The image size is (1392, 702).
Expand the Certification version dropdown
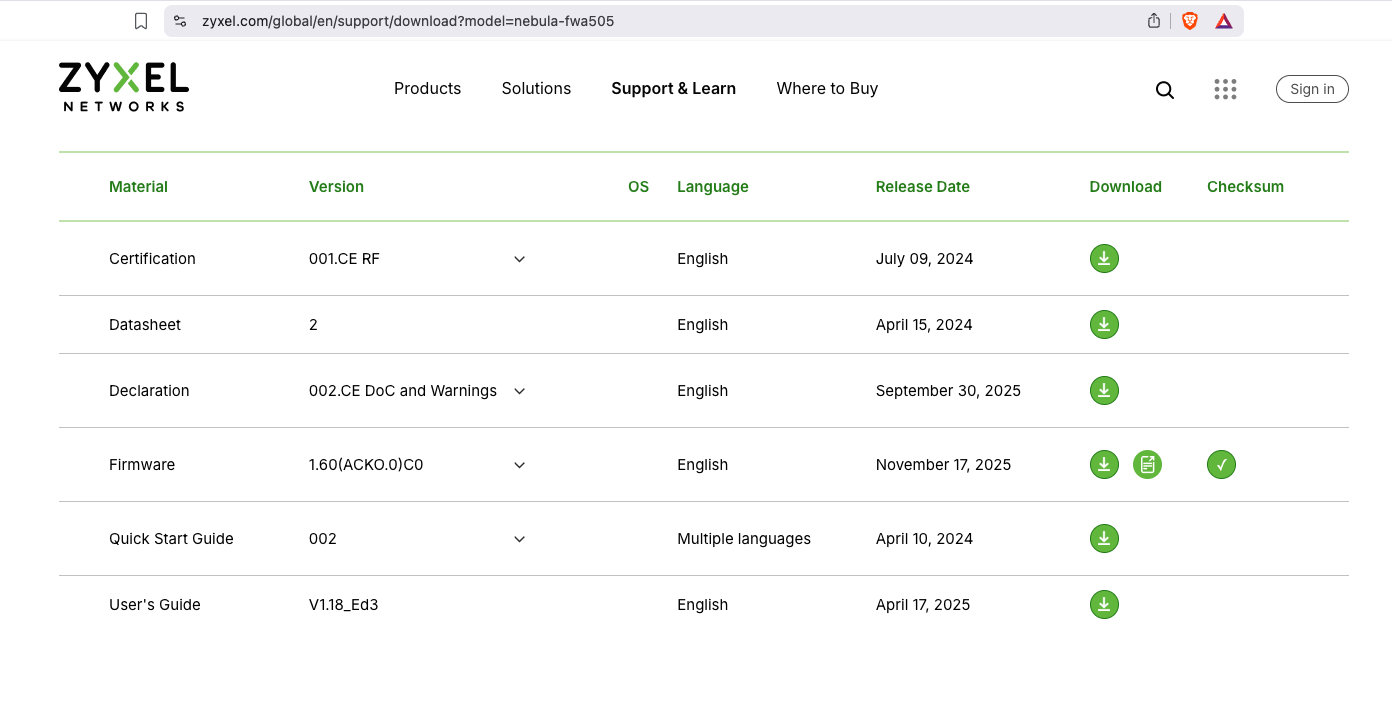[519, 259]
